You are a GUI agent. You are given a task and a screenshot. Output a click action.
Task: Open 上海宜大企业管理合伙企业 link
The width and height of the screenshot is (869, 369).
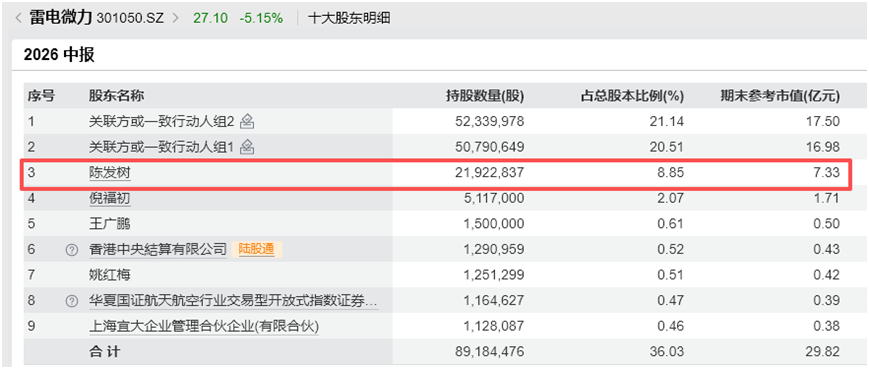(204, 327)
